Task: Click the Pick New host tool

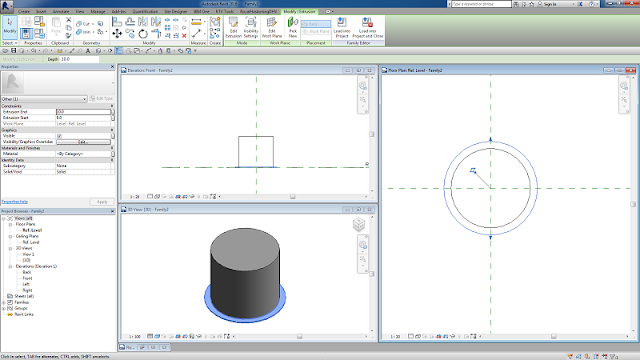Action: (x=293, y=28)
